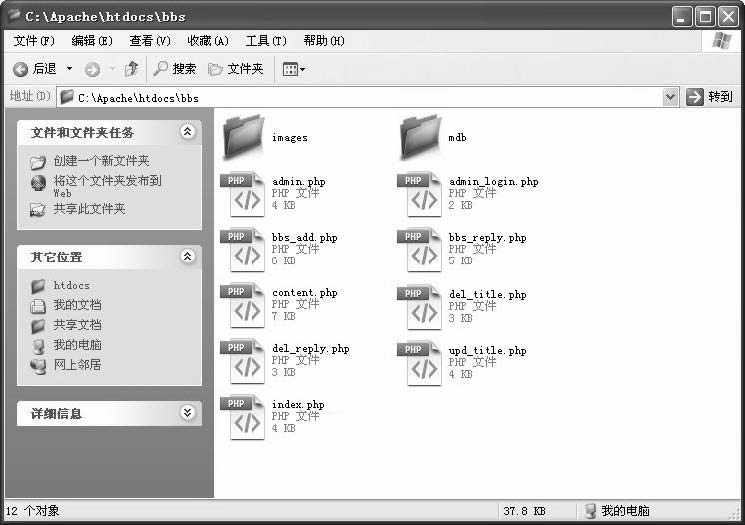Open the Back button history dropdown
The height and width of the screenshot is (525, 745).
pos(69,69)
